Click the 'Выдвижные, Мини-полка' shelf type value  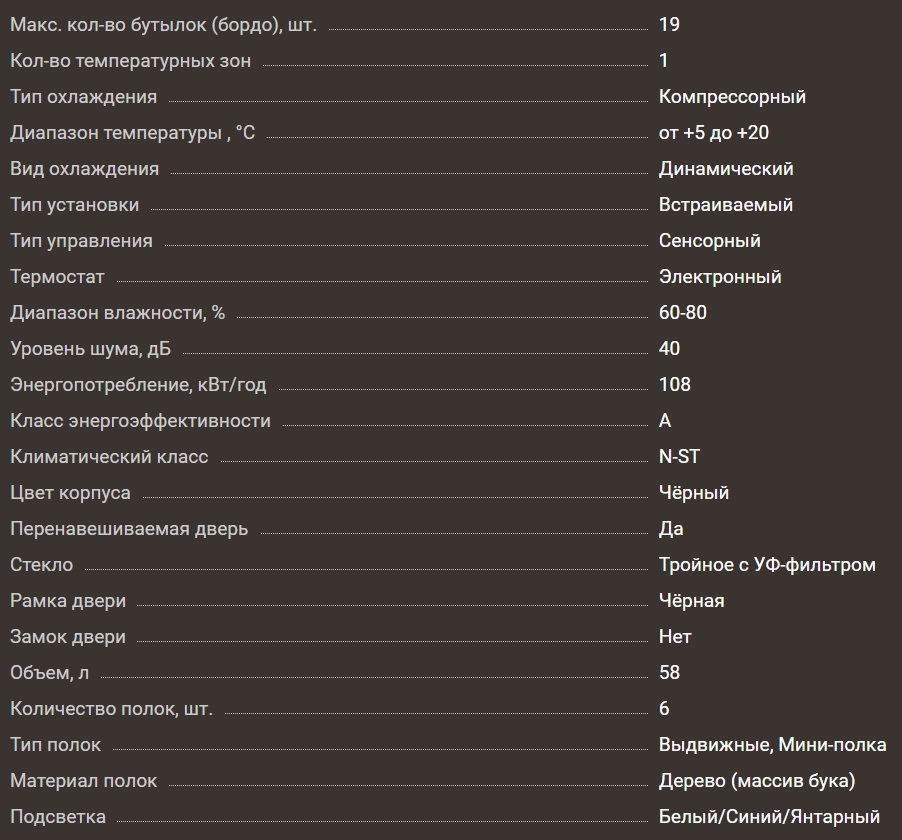coord(772,745)
